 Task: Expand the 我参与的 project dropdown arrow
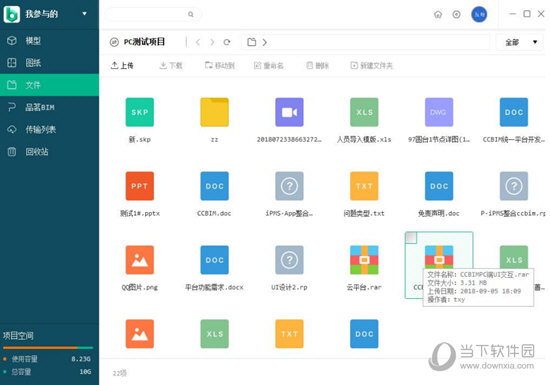84,14
